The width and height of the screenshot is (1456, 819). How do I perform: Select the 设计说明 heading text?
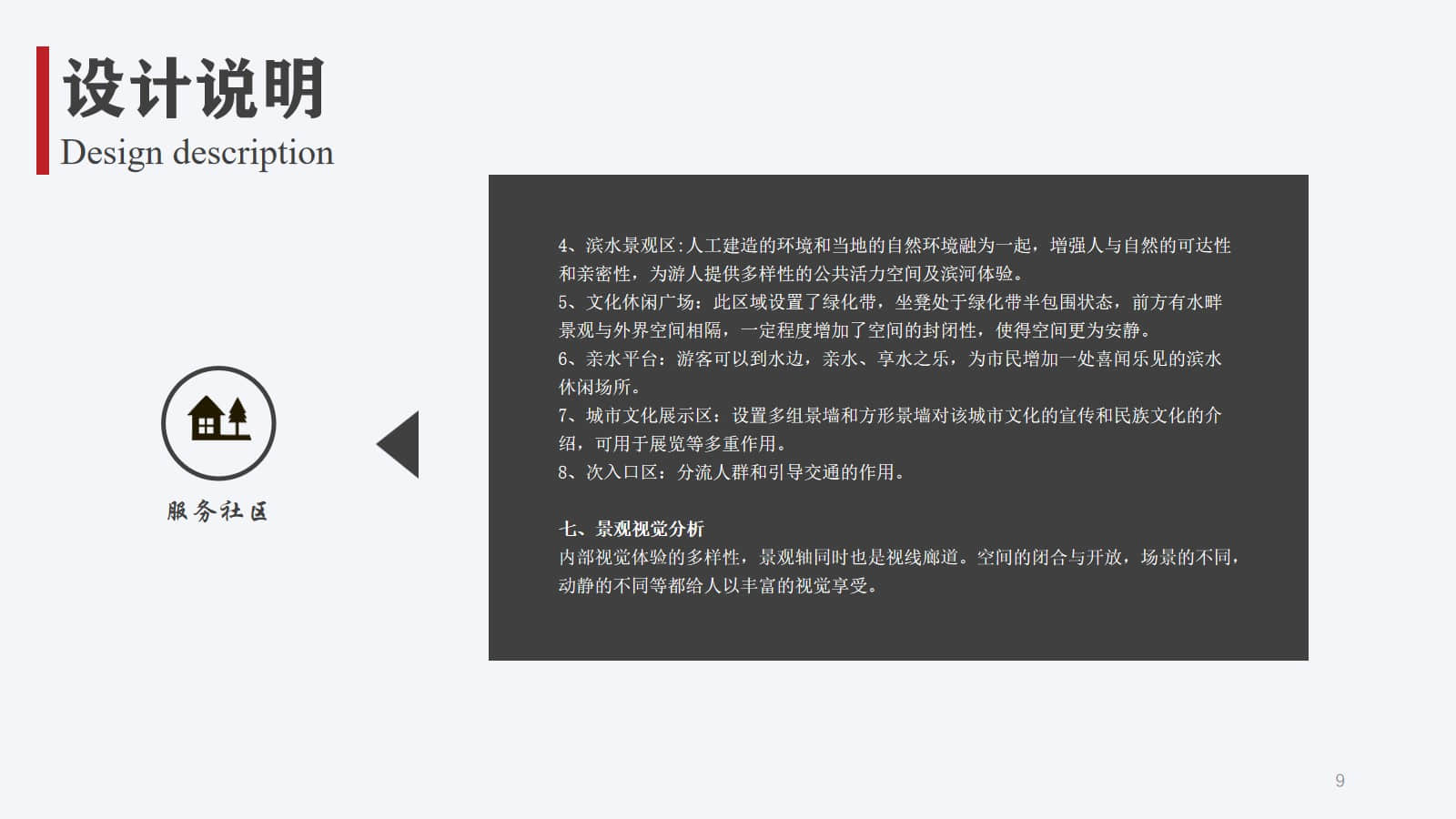tap(194, 88)
